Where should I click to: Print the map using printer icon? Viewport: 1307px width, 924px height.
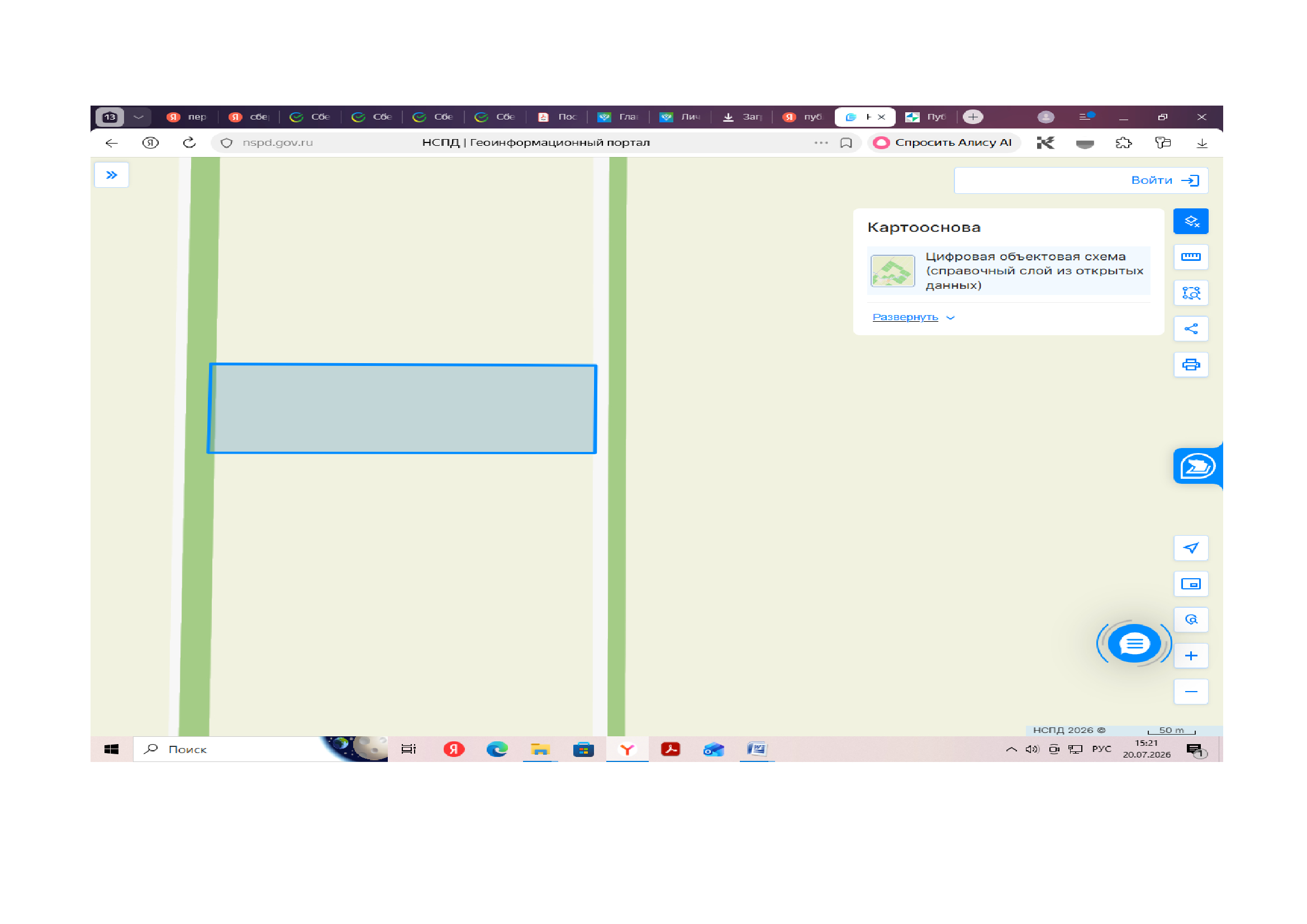coord(1190,365)
